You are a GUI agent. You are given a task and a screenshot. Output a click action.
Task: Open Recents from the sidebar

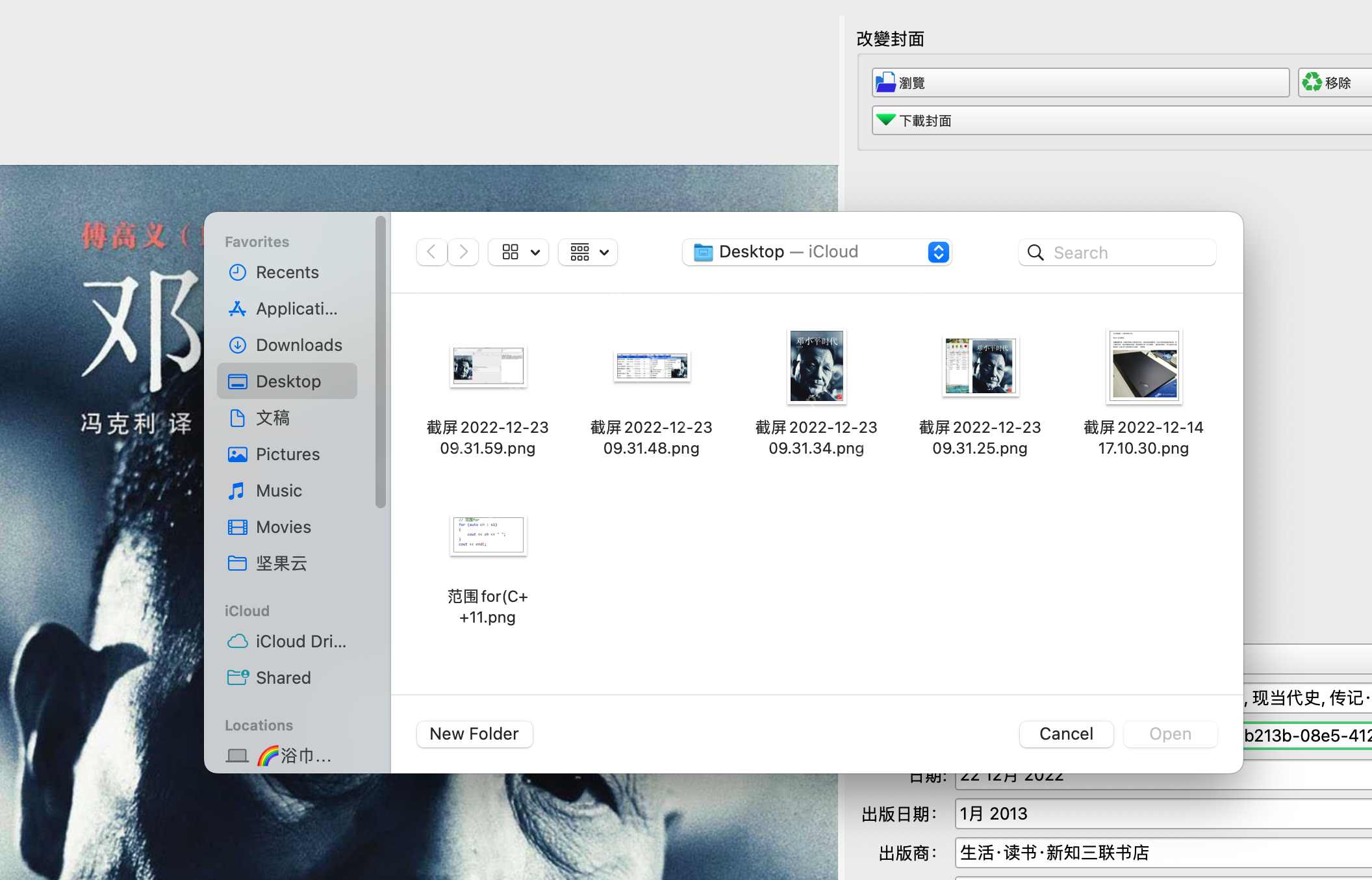(x=287, y=272)
